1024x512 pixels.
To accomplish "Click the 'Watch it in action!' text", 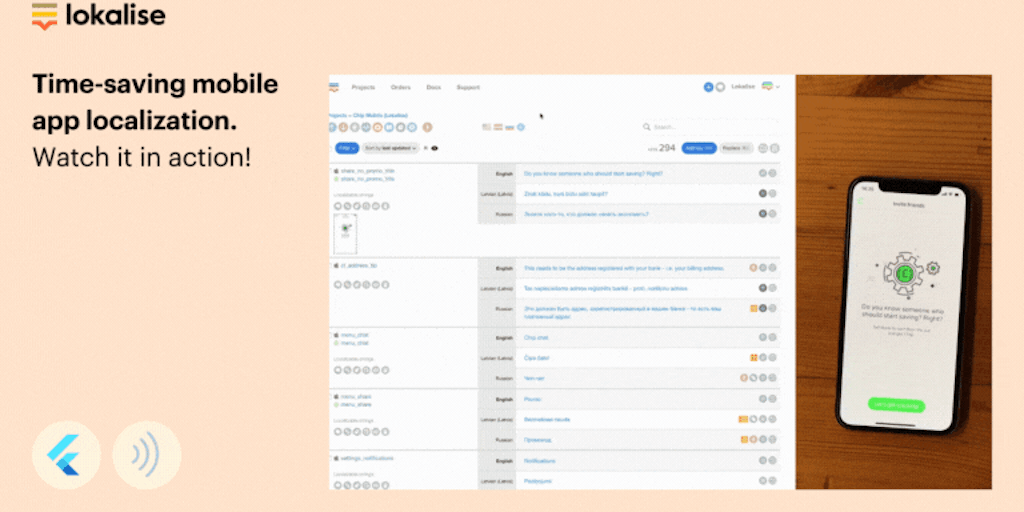I will [x=142, y=157].
